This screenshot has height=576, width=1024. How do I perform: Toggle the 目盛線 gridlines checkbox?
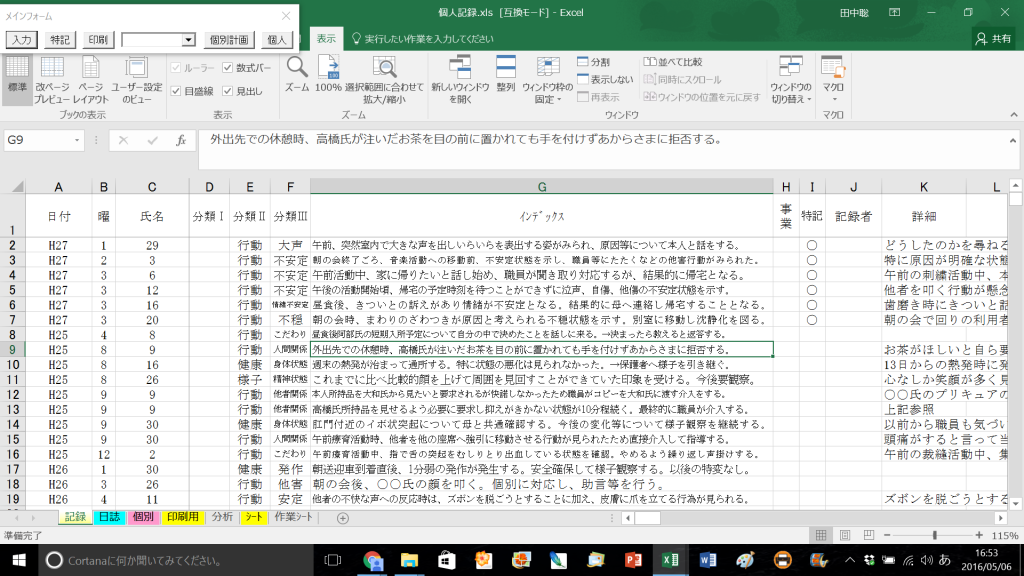(x=176, y=91)
